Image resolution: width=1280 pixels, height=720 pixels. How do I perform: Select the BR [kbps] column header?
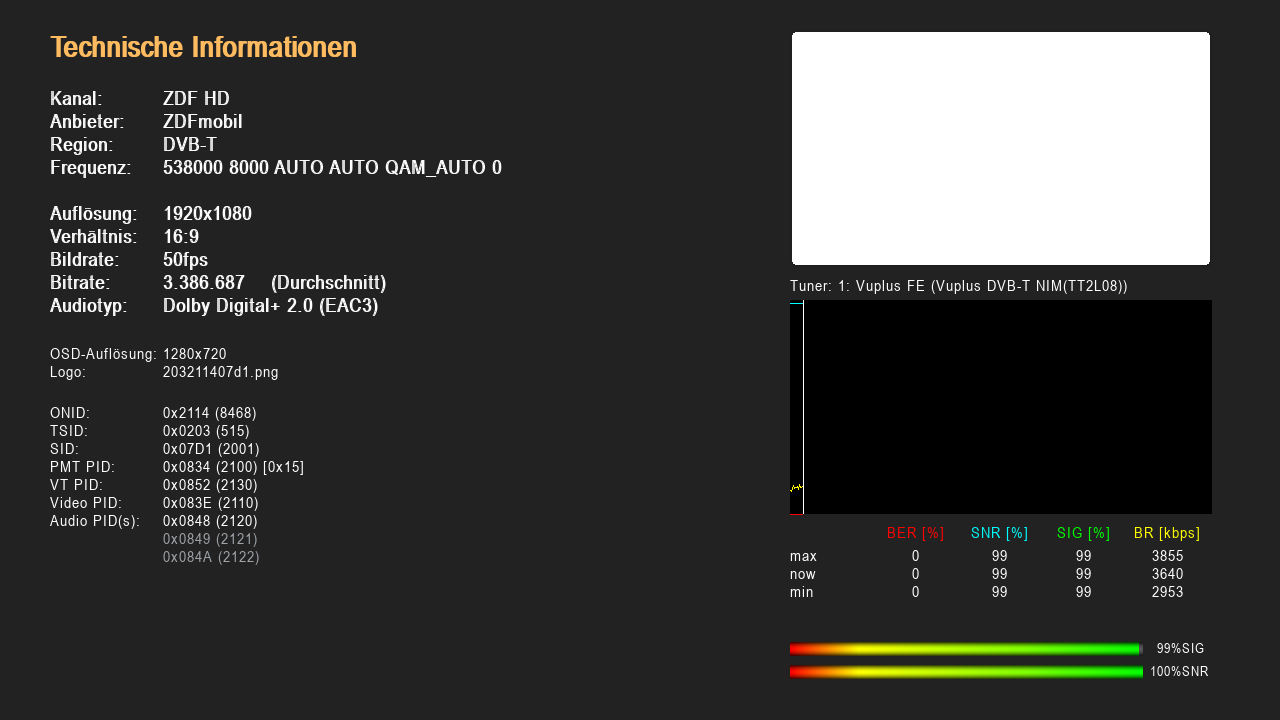point(1166,533)
